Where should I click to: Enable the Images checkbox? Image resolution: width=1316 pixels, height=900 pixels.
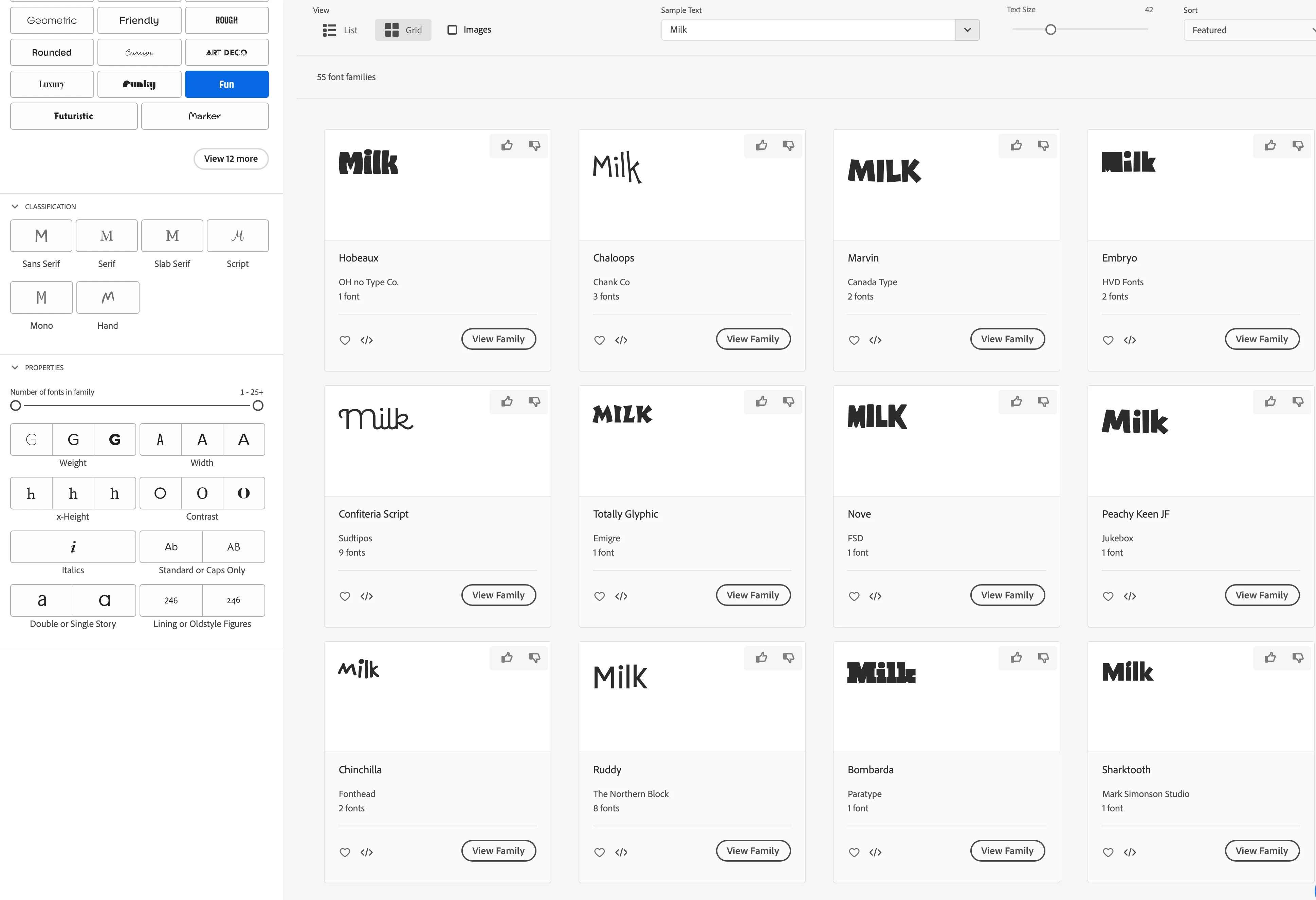coord(453,30)
